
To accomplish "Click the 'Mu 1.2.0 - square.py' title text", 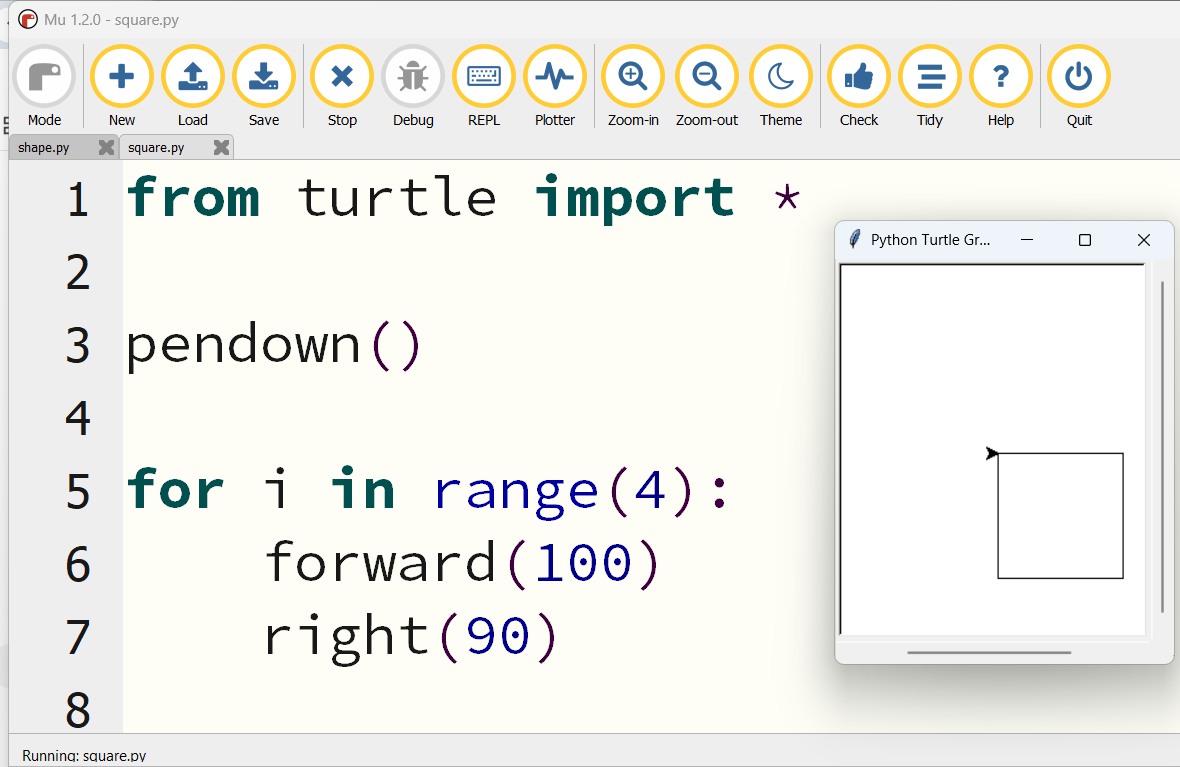I will click(x=111, y=20).
